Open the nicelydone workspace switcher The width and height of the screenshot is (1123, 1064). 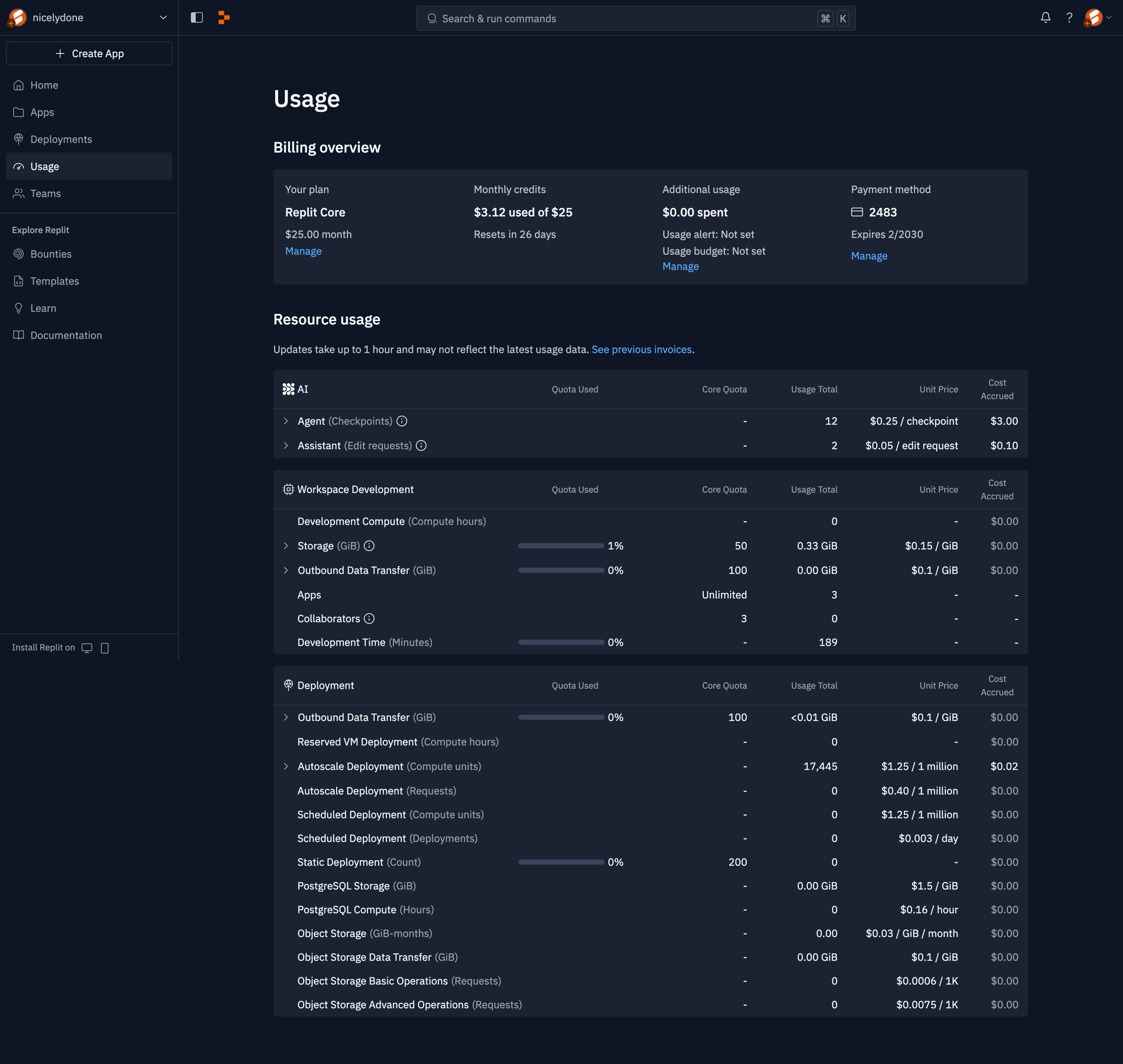89,18
